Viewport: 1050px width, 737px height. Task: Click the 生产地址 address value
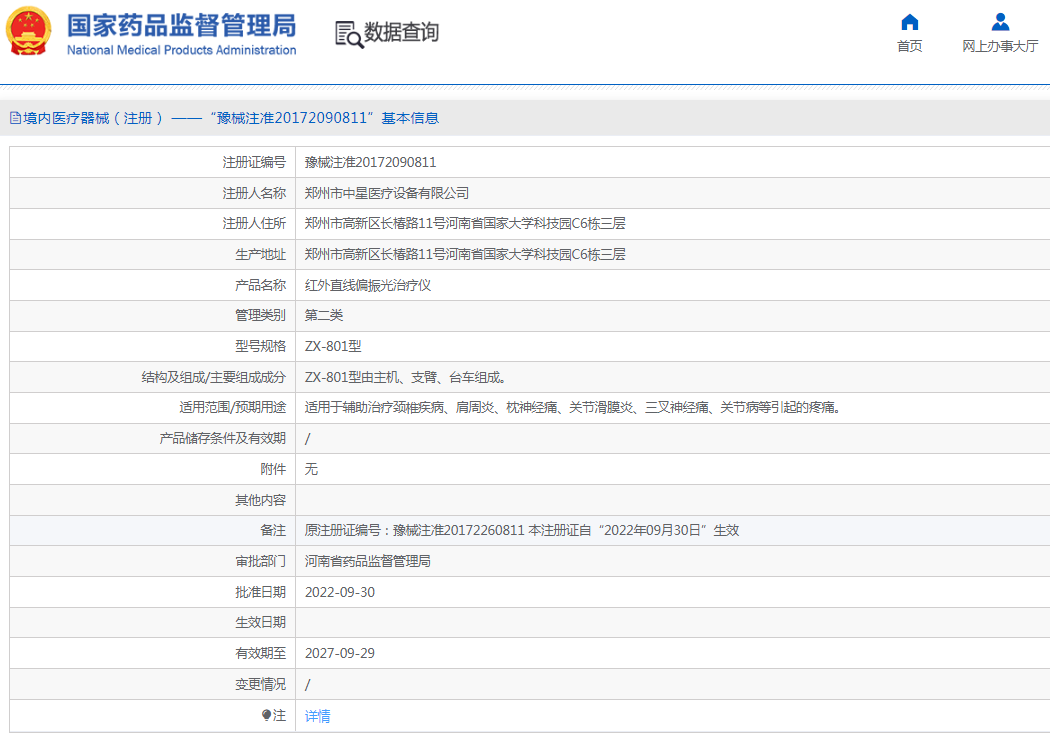click(465, 254)
